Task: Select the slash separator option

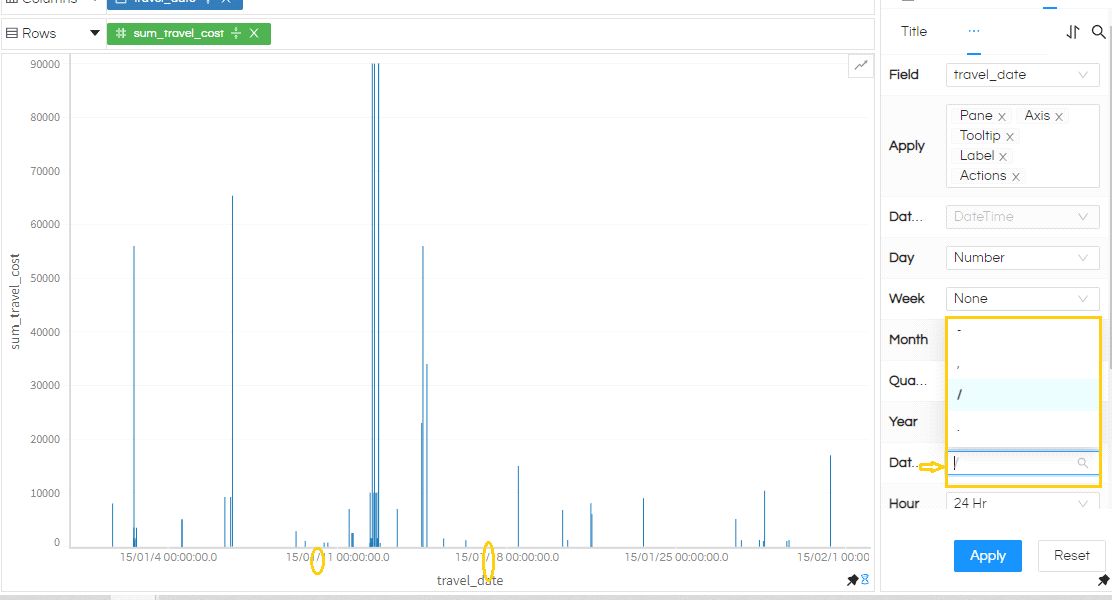Action: coord(1023,394)
